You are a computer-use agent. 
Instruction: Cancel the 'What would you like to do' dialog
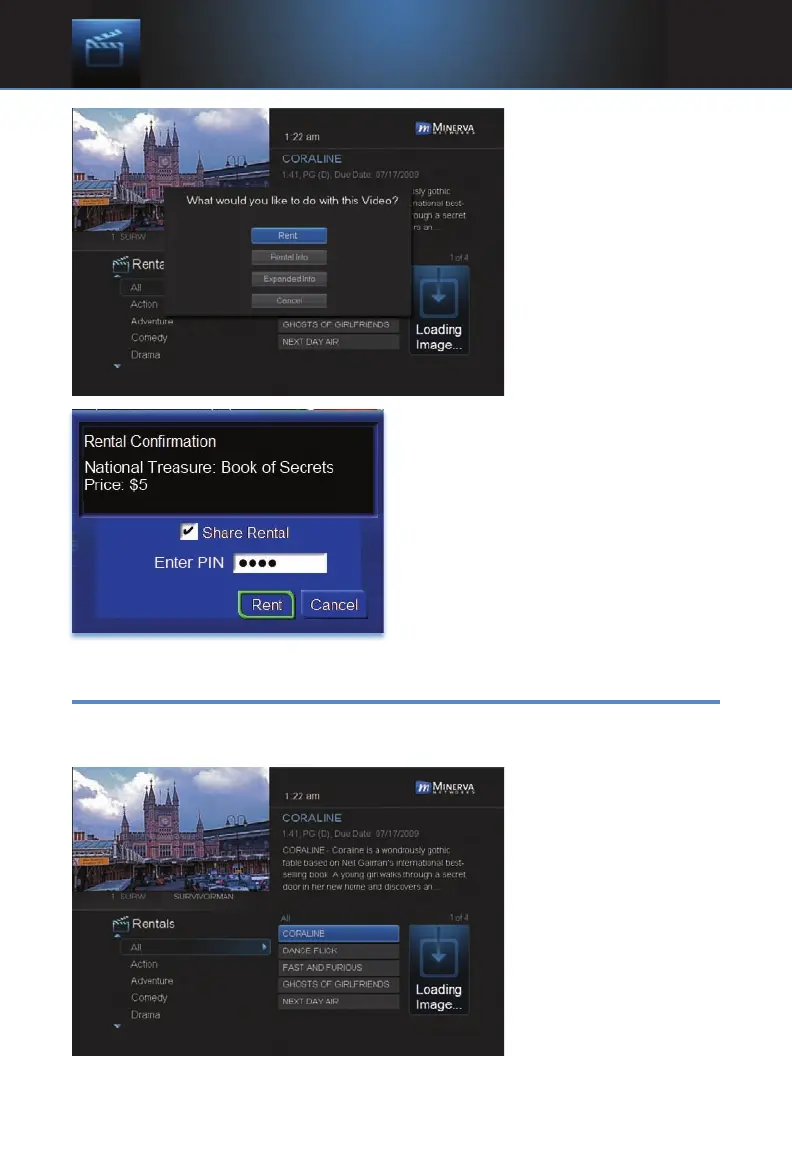click(x=289, y=300)
